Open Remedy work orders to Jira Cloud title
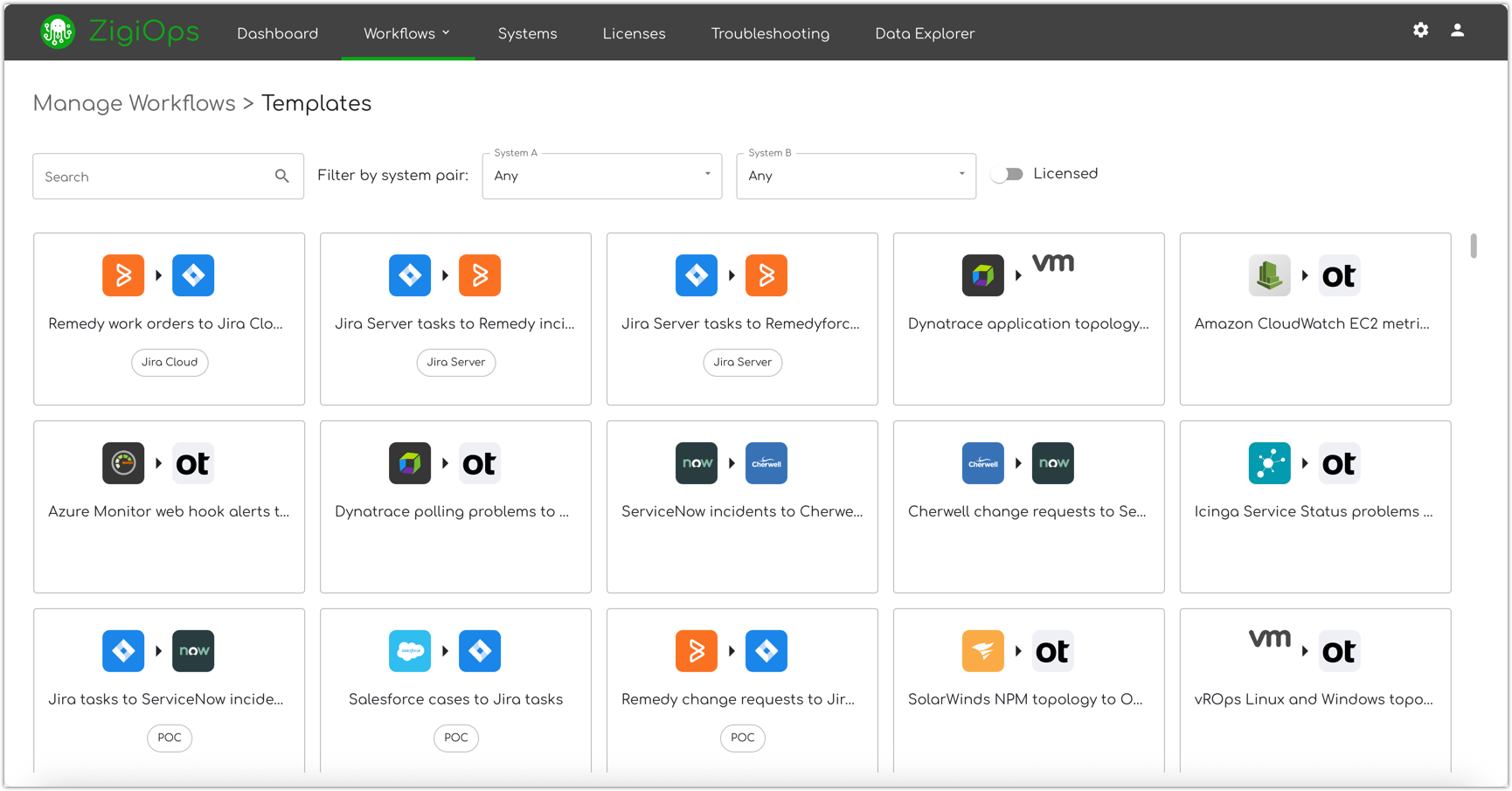The height and width of the screenshot is (791, 1512). click(x=165, y=323)
